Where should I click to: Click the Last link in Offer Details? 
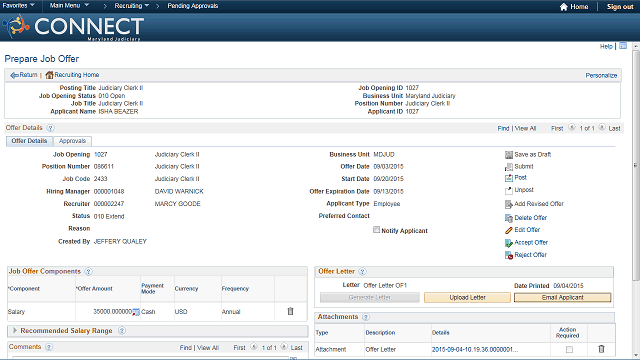click(614, 129)
